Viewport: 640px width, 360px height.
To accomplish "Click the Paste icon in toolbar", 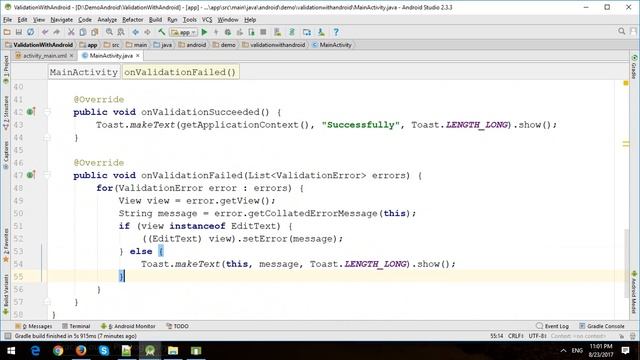I will pyautogui.click(x=95, y=32).
